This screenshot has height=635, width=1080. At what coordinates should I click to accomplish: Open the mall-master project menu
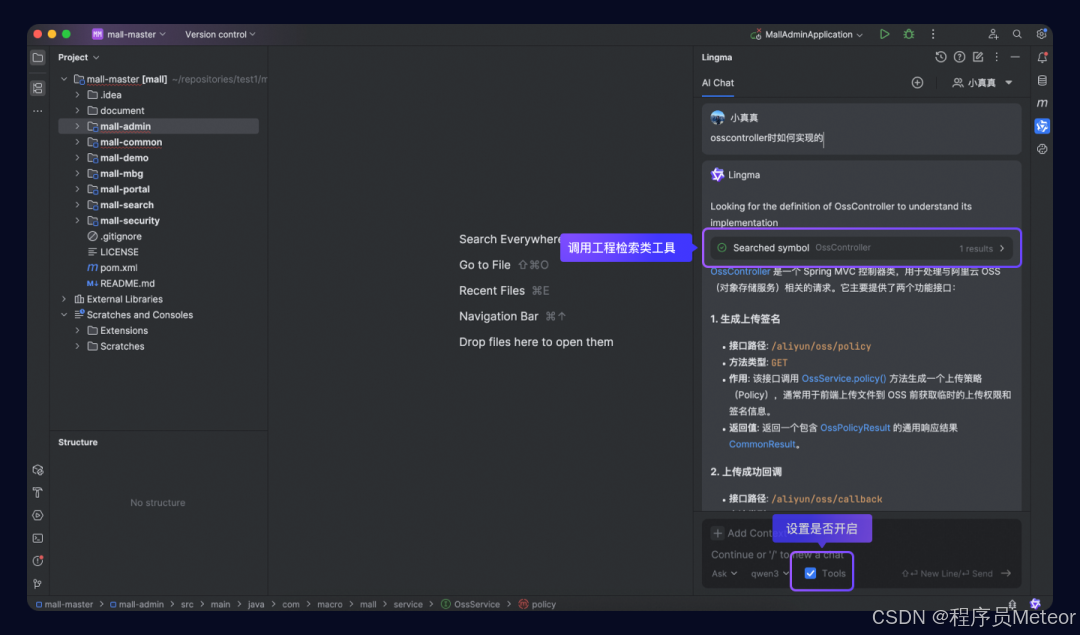pyautogui.click(x=129, y=34)
